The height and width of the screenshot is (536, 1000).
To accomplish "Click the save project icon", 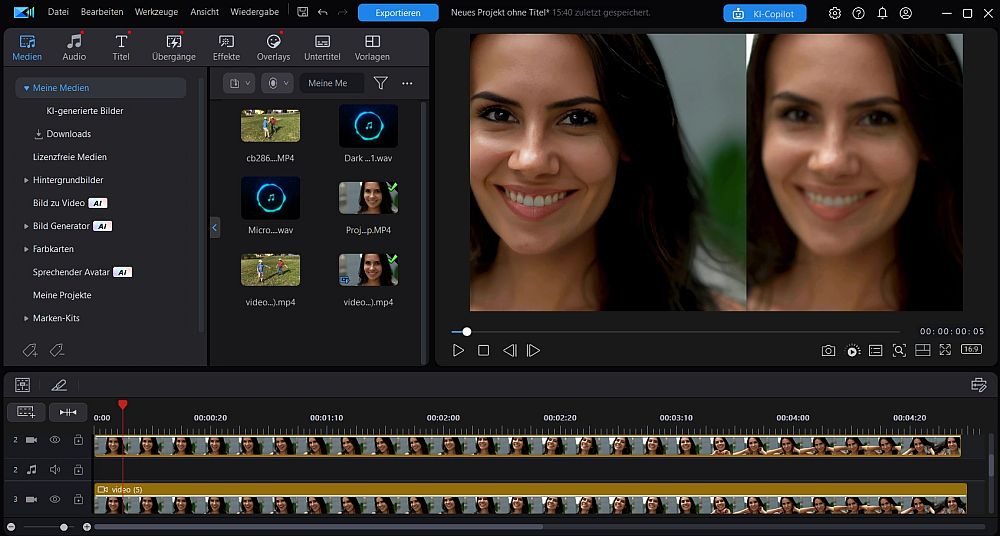I will pyautogui.click(x=302, y=12).
